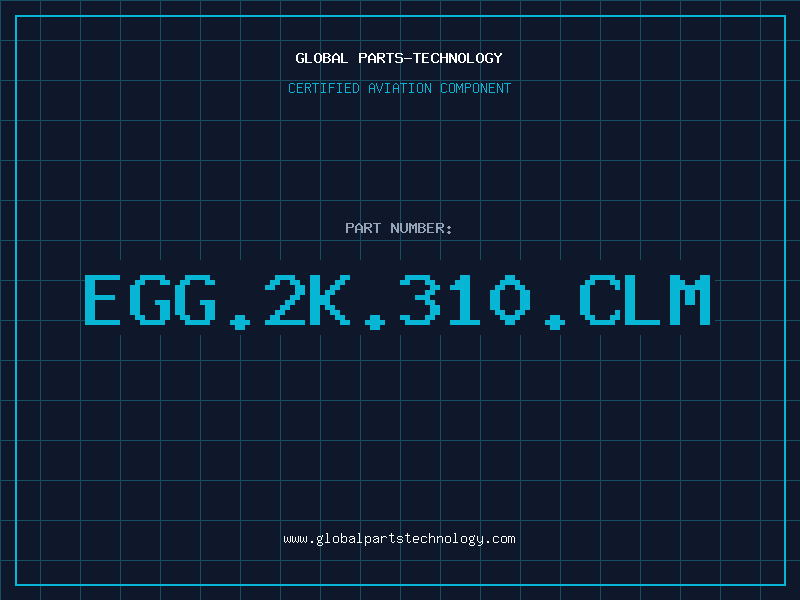Select the CLM segment of part number
800x600 pixels.
pyautogui.click(x=645, y=299)
